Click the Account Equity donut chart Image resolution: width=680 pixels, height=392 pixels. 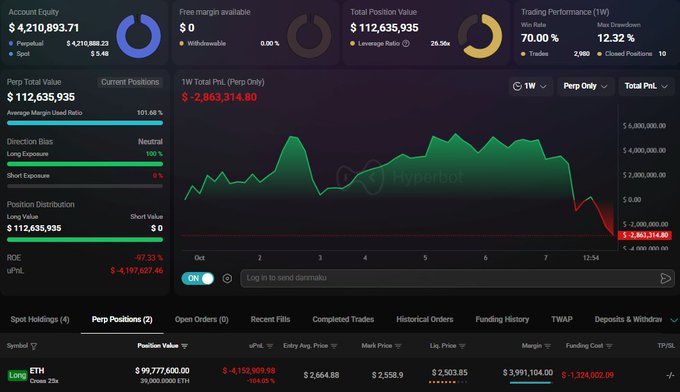pyautogui.click(x=139, y=36)
